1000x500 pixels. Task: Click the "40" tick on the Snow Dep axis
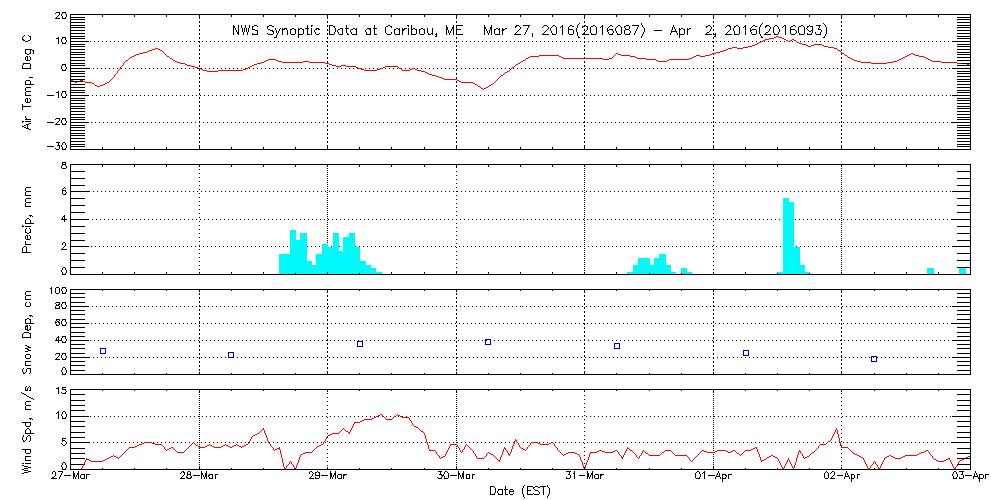(60, 339)
